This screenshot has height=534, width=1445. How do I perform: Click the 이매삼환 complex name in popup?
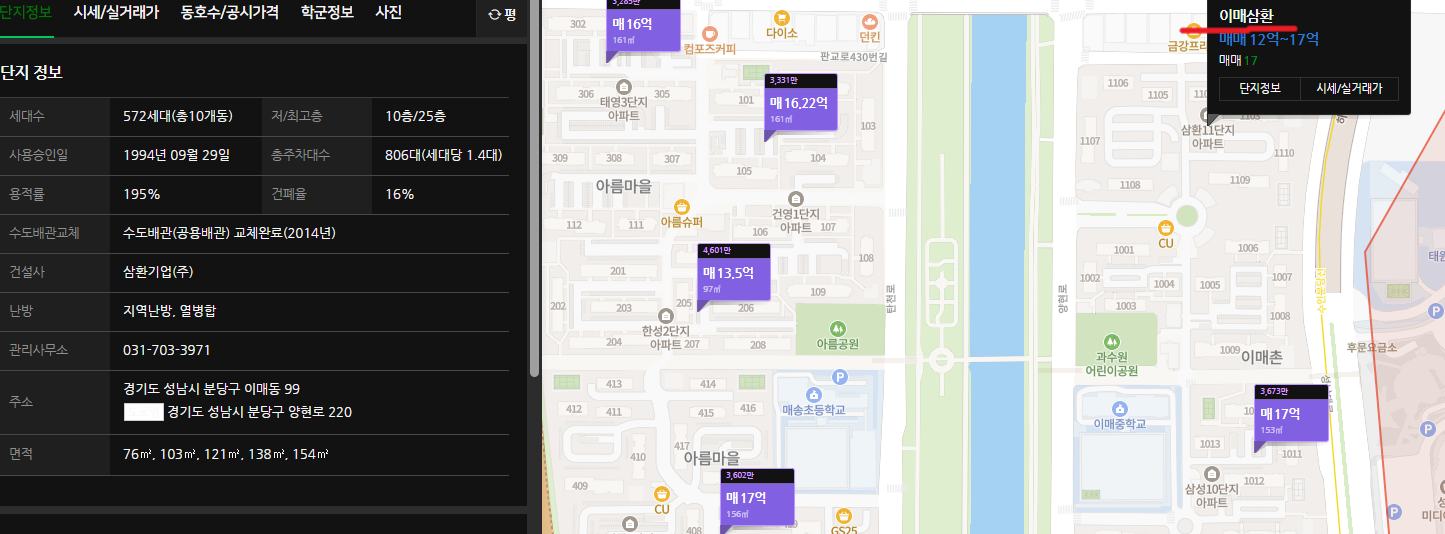pyautogui.click(x=1246, y=15)
